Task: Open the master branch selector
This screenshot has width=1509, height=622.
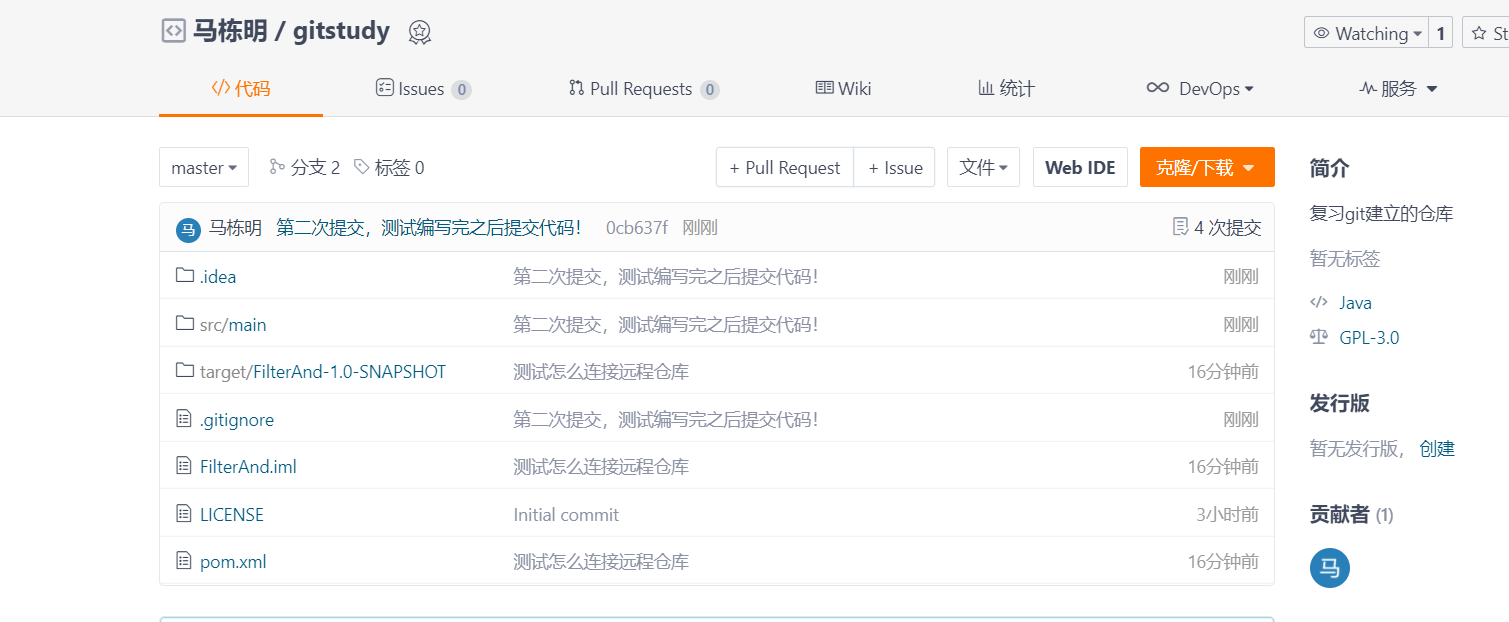Action: [203, 167]
